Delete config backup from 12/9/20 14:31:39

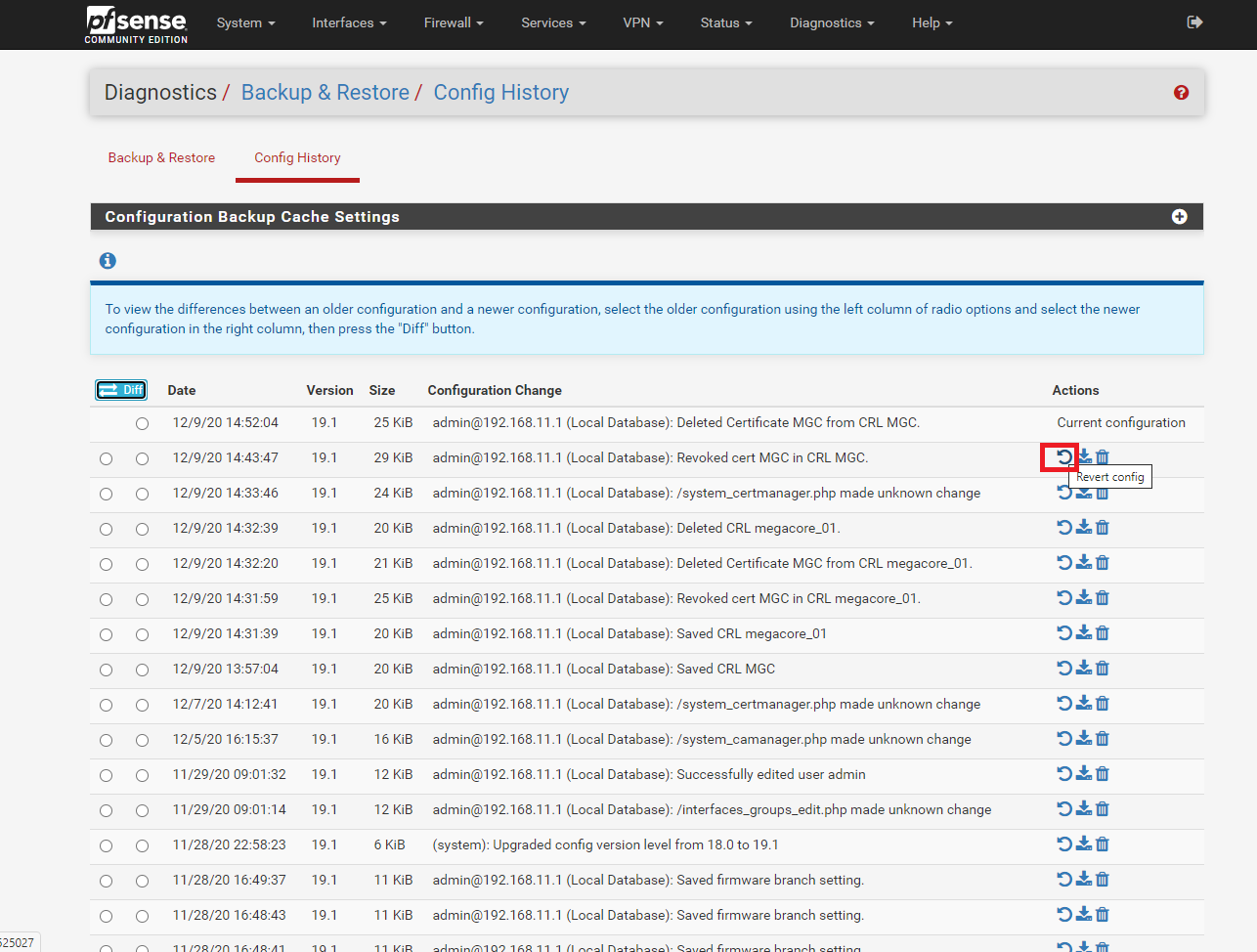[x=1103, y=632]
